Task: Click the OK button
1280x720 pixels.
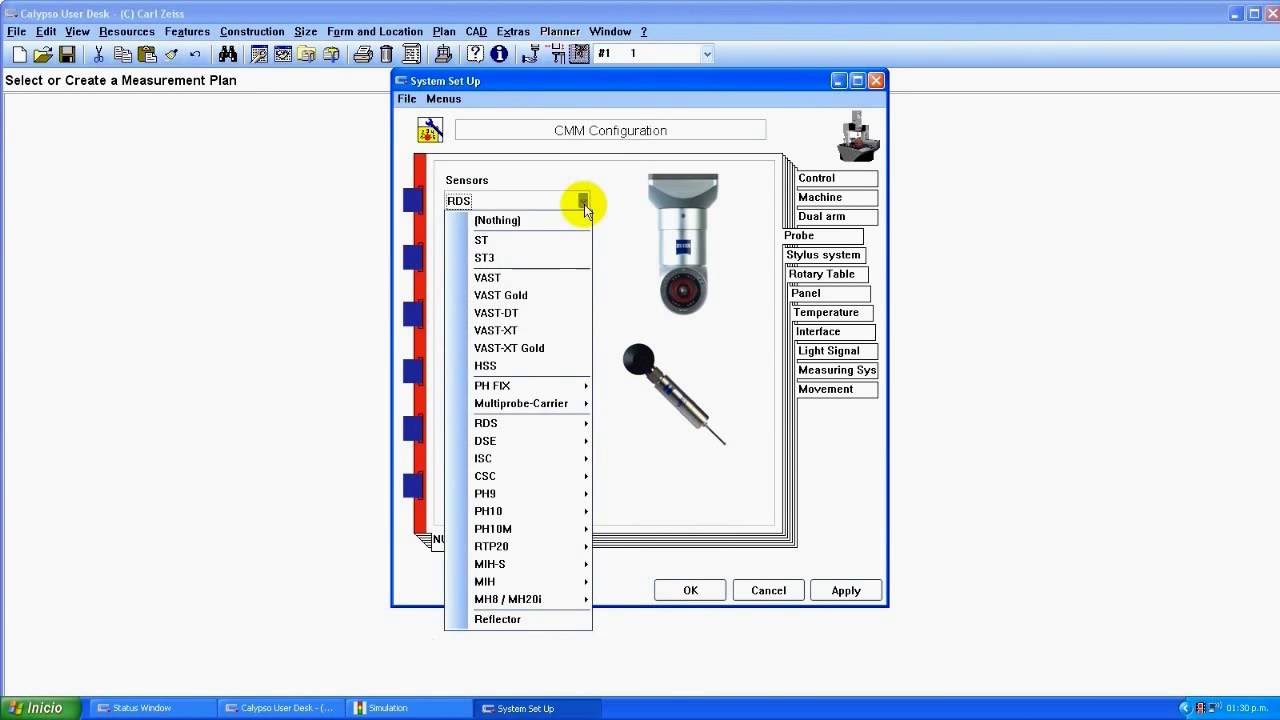Action: pos(690,590)
